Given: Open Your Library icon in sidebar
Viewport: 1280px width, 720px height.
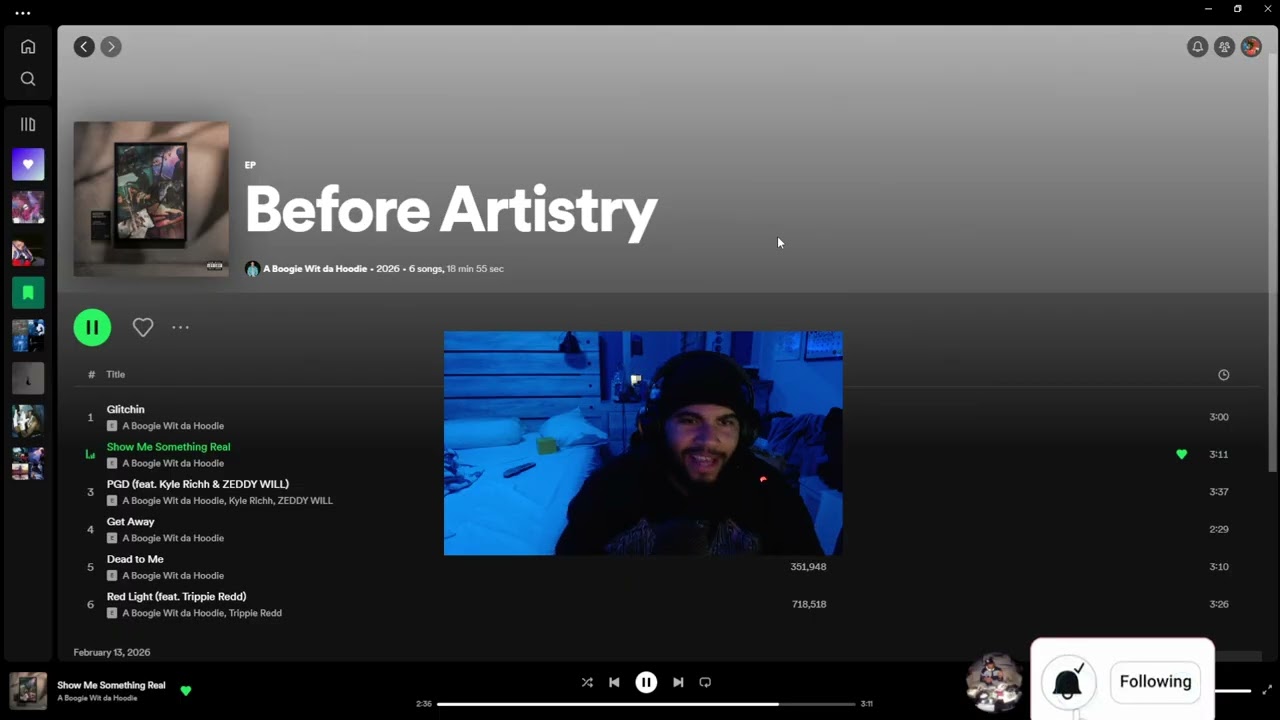Looking at the screenshot, I should click(28, 125).
